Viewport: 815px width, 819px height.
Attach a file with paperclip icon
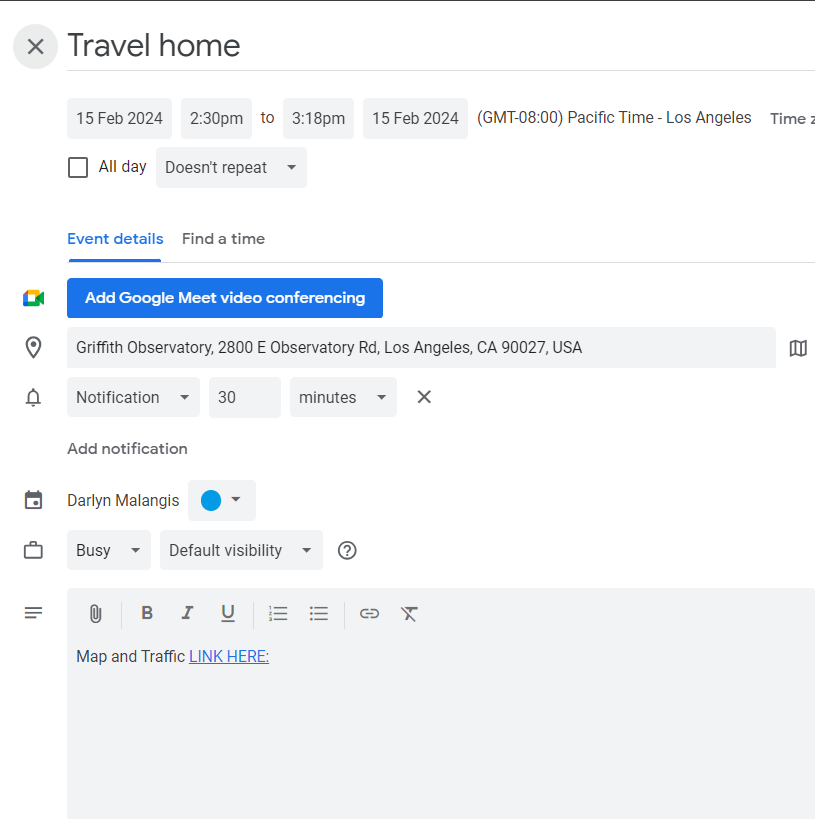coord(96,614)
